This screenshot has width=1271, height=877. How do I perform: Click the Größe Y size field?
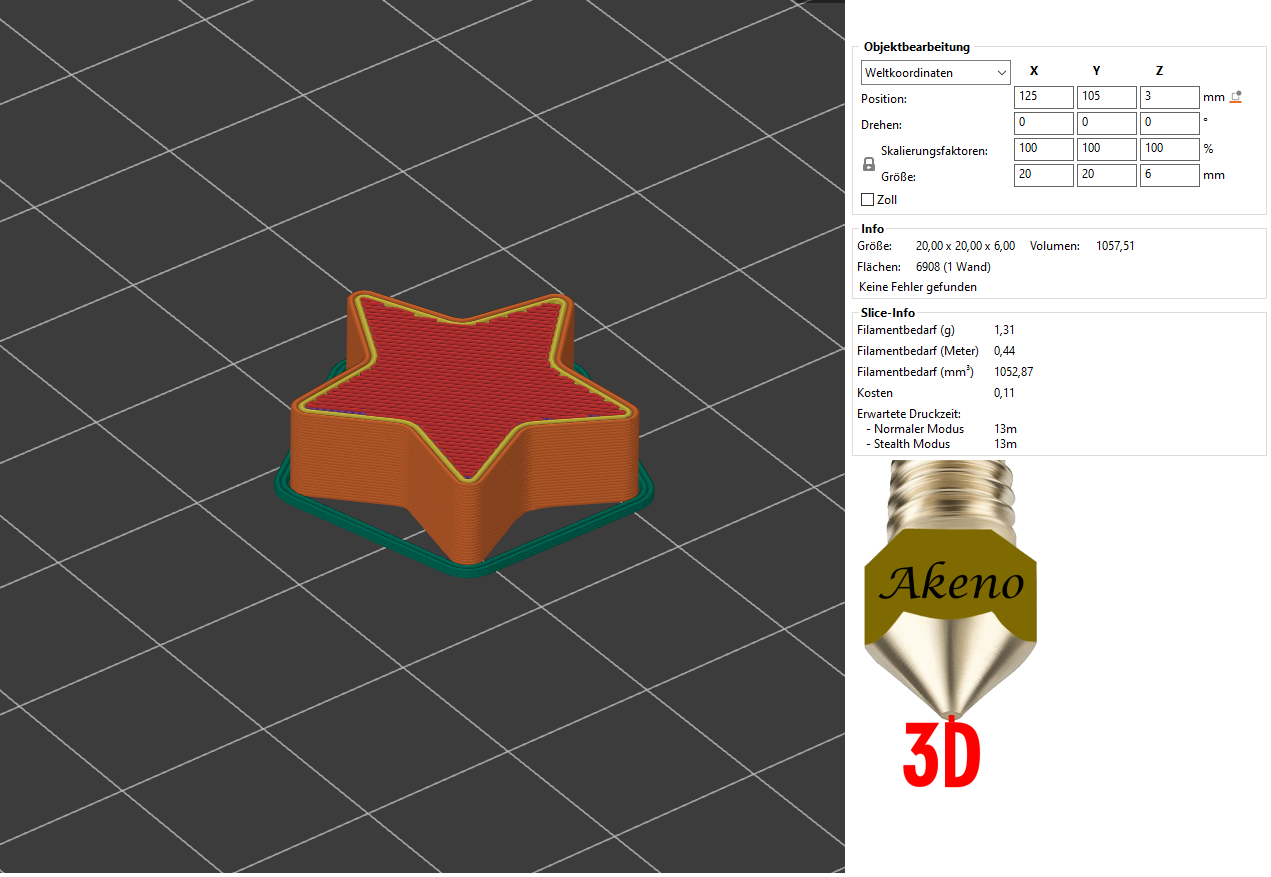(1106, 176)
